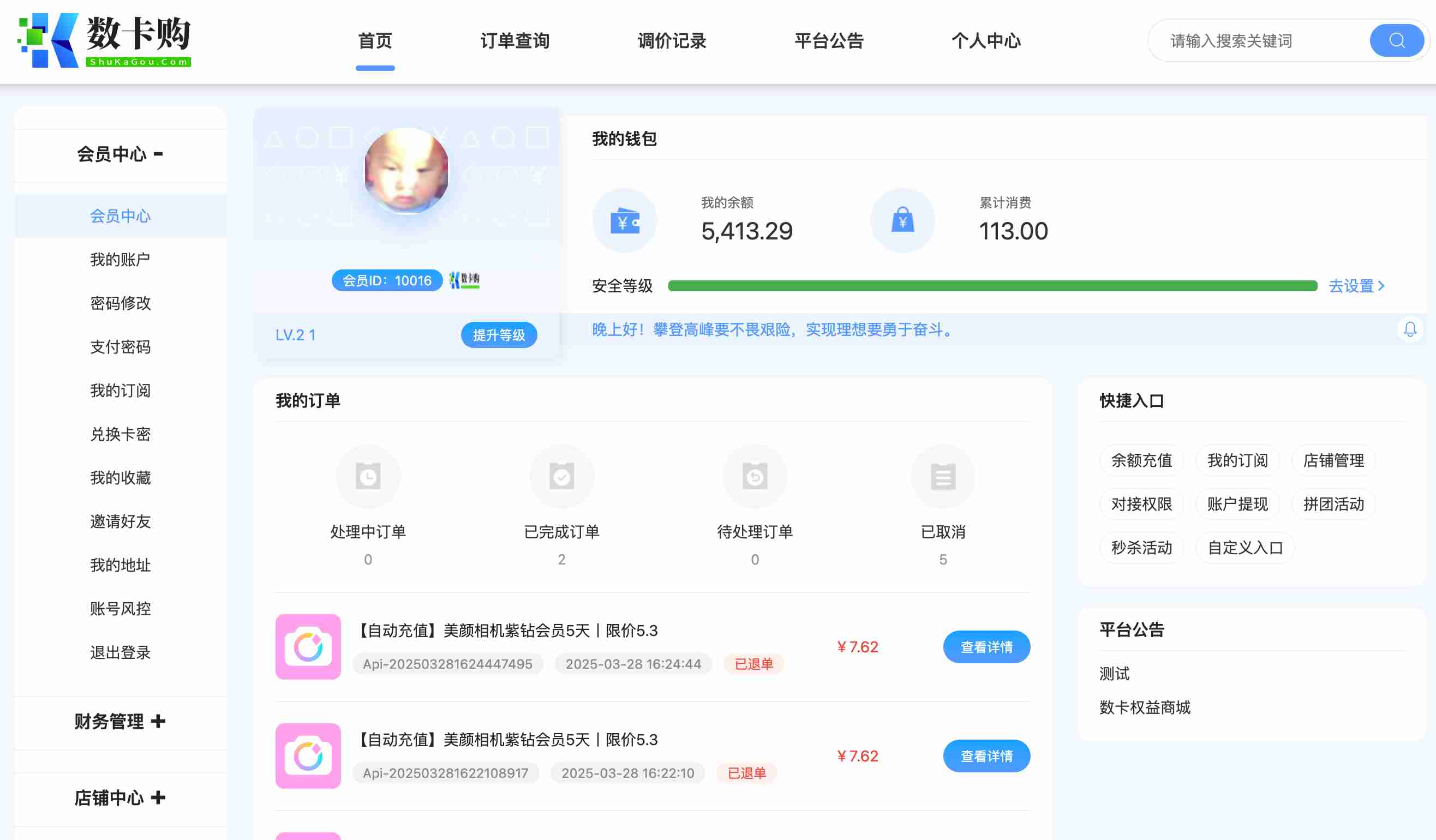The width and height of the screenshot is (1436, 840).
Task: Click the 数卡购 site logo
Action: pos(105,40)
